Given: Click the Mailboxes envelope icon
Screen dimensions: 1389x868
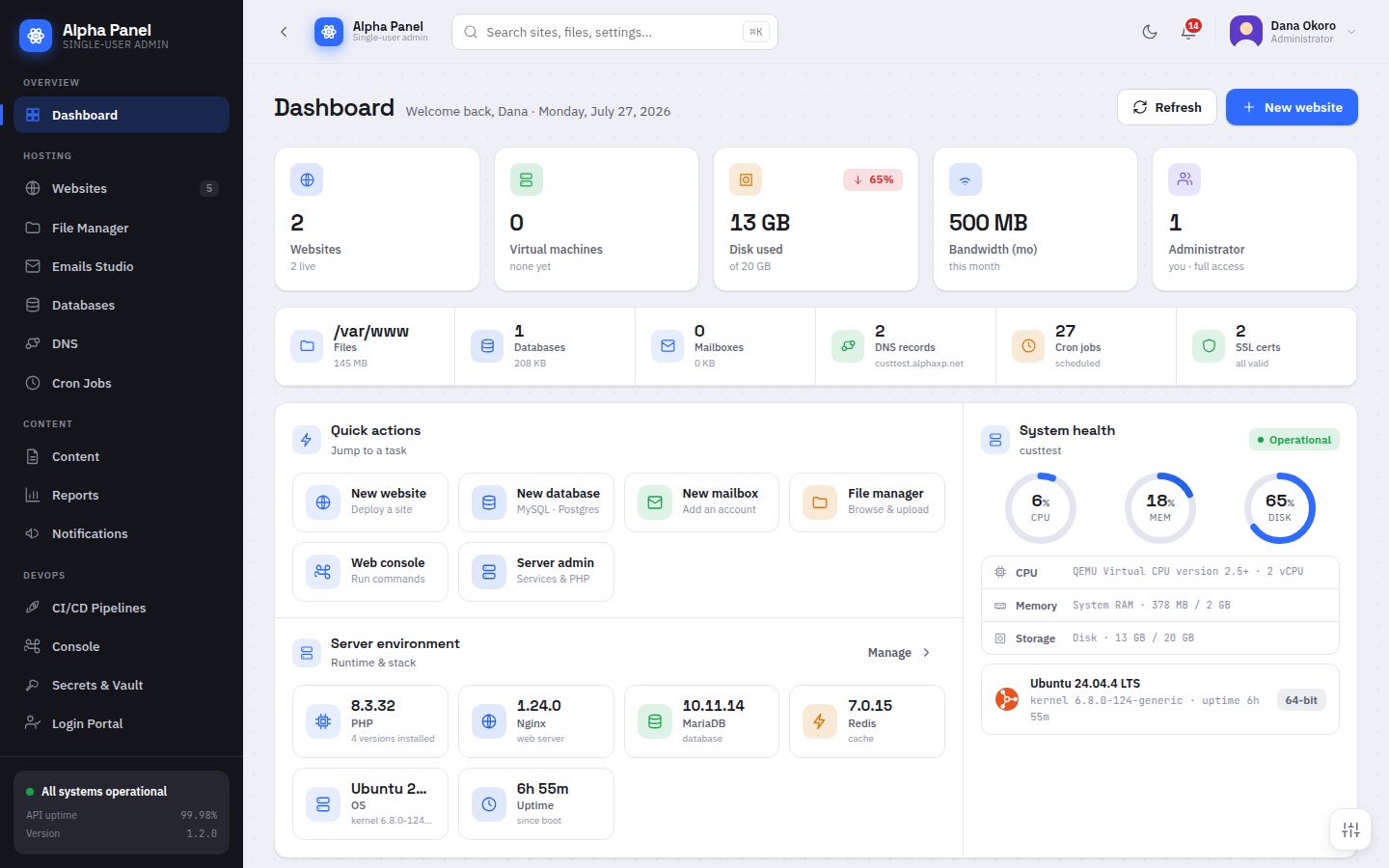Looking at the screenshot, I should click(x=667, y=346).
